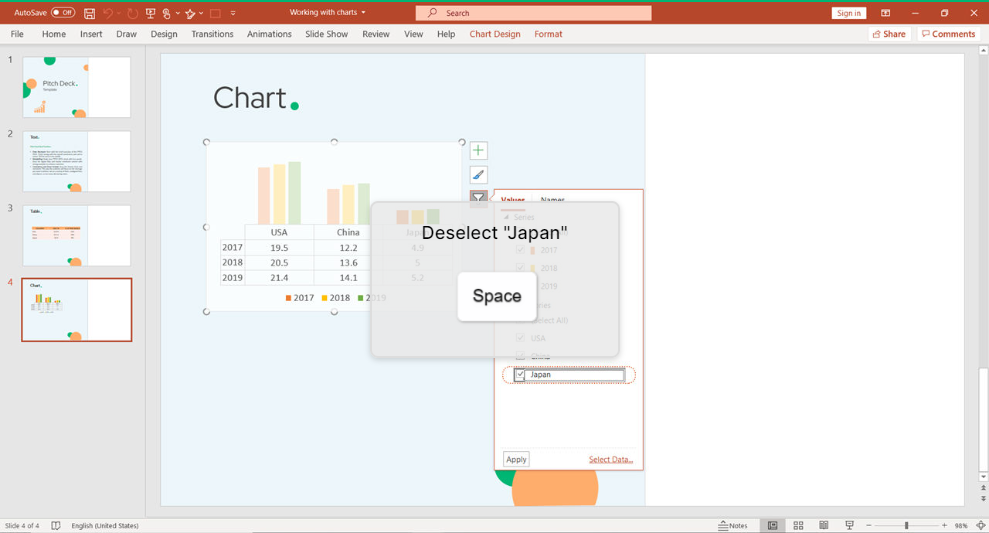Screen dimensions: 989x533
Task: Click Ribbon Display Options icon
Action: click(886, 13)
